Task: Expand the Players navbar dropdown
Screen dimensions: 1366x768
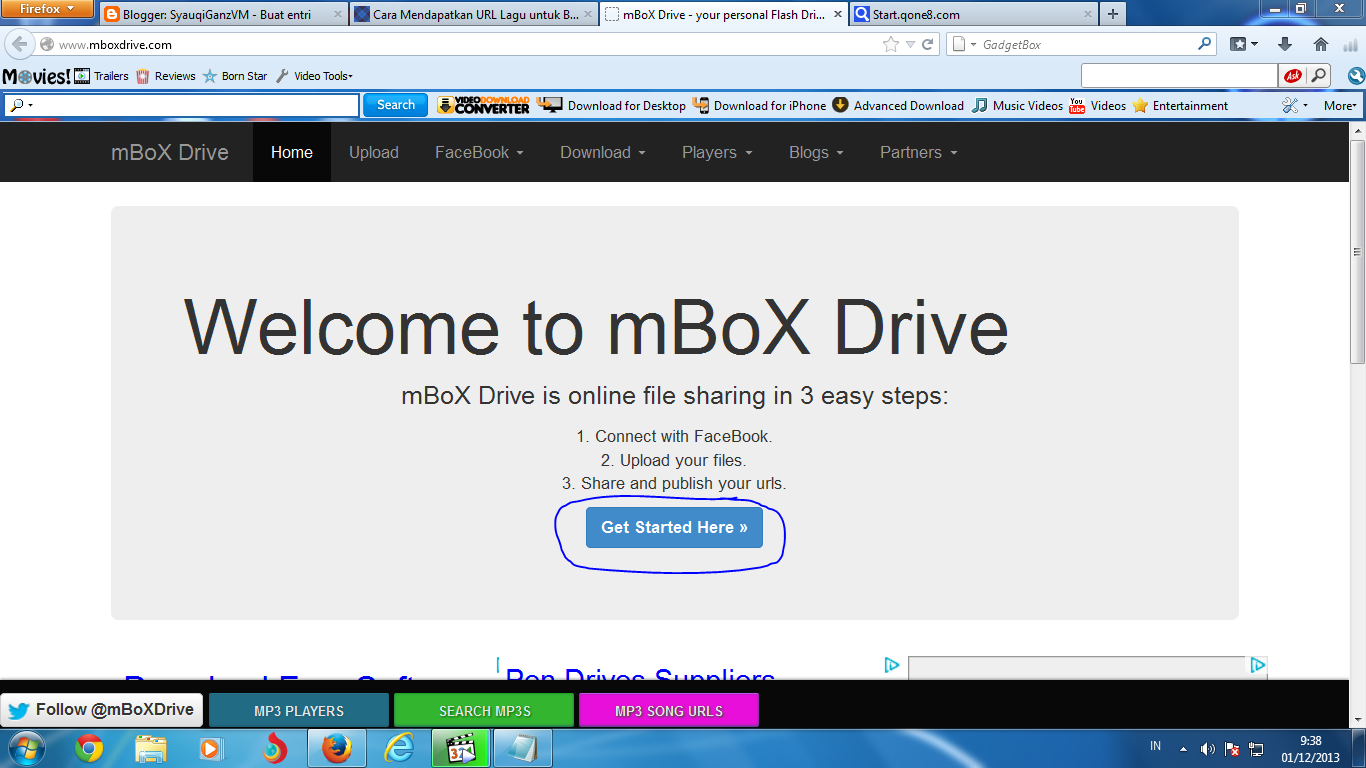Action: pos(717,152)
